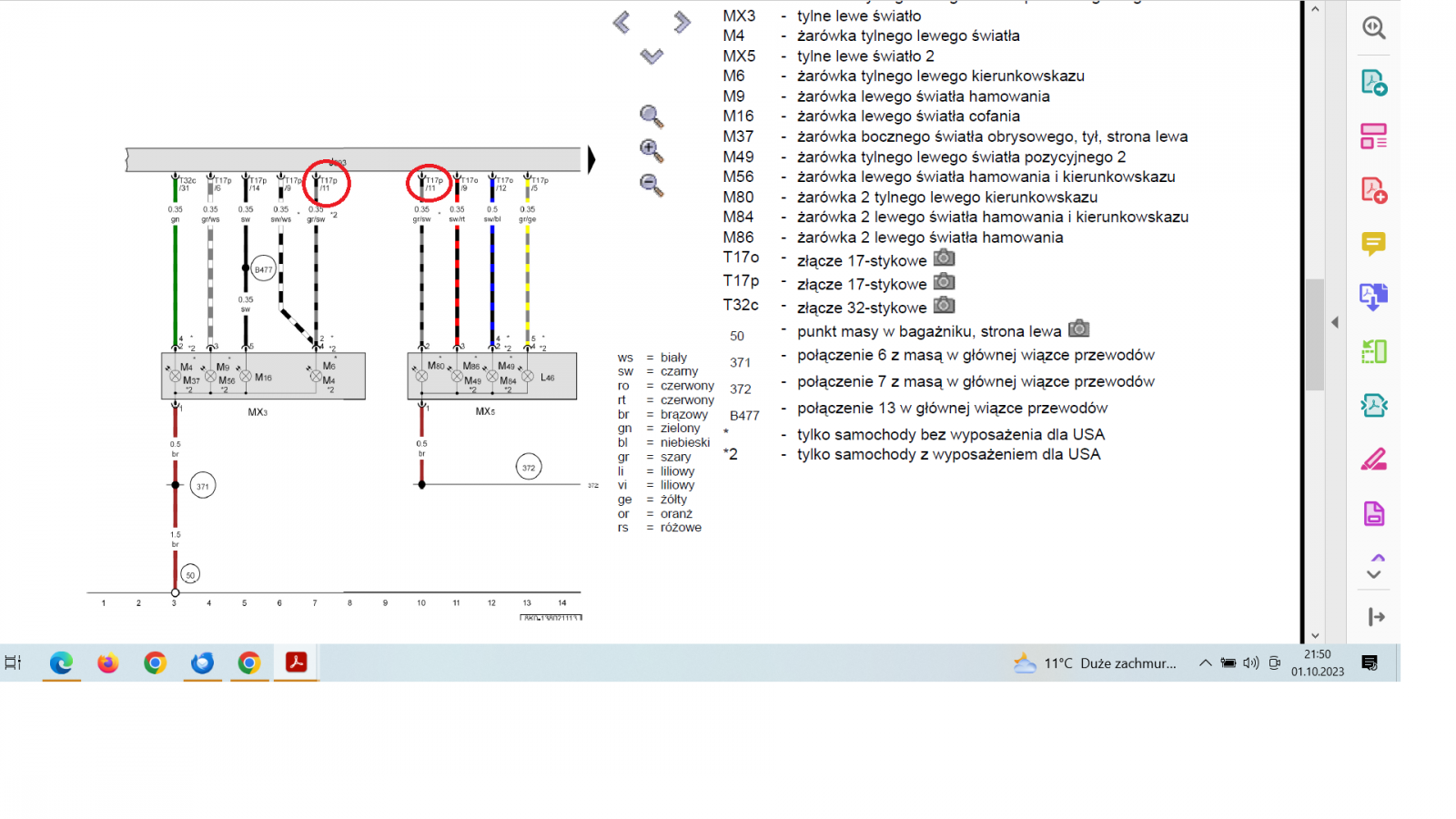Click note 'tylko samochody bez wyposażenia dla USA'
Image resolution: width=1456 pixels, height=819 pixels.
951,434
